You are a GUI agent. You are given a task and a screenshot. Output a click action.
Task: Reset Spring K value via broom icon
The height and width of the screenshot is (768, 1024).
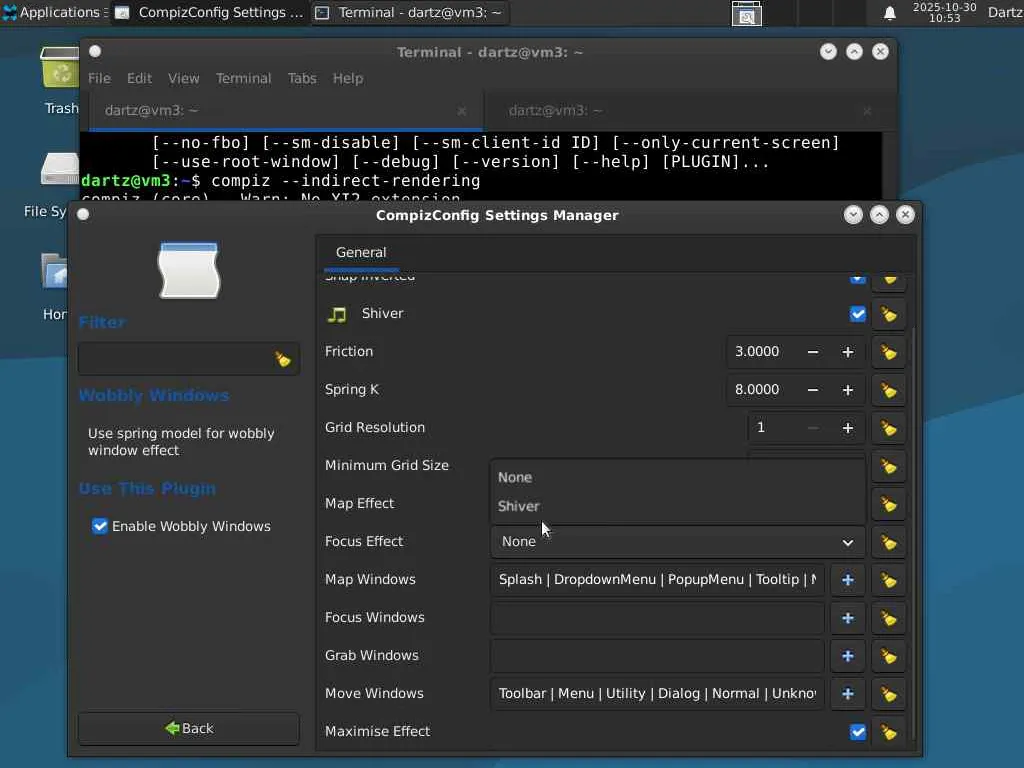tap(888, 390)
